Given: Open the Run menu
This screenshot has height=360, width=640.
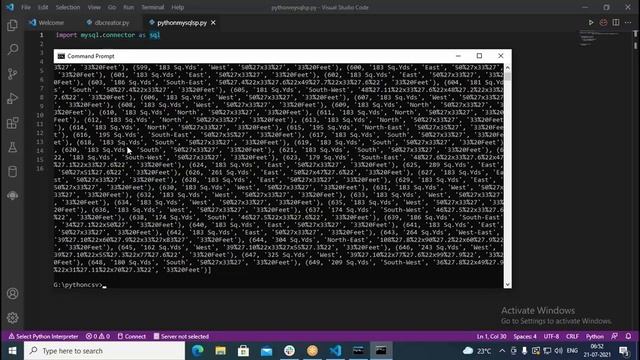Looking at the screenshot, I should pyautogui.click(x=129, y=7).
